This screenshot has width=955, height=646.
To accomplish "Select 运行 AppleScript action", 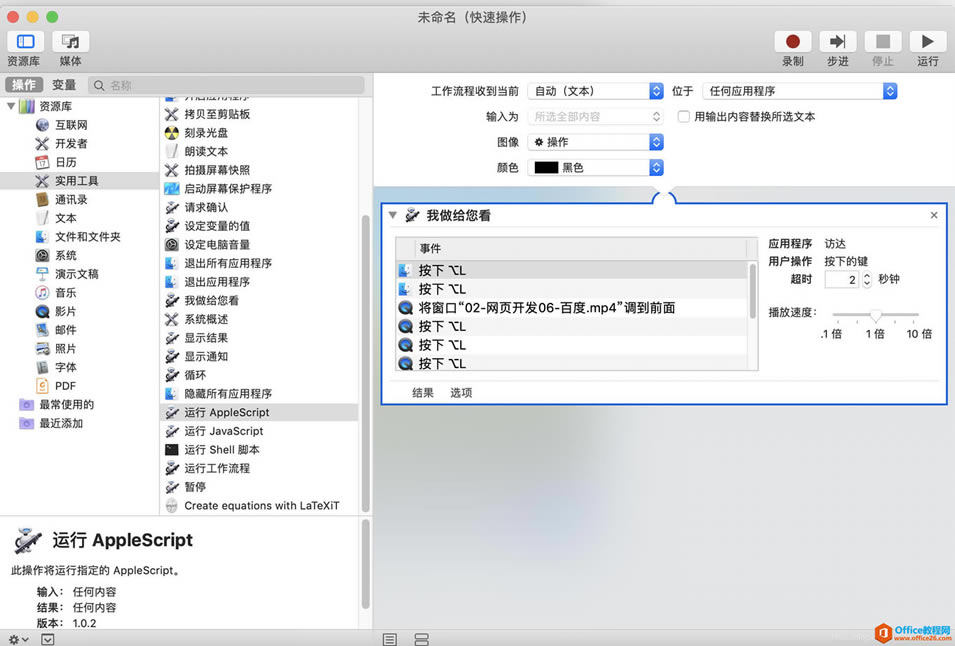I will coord(260,412).
